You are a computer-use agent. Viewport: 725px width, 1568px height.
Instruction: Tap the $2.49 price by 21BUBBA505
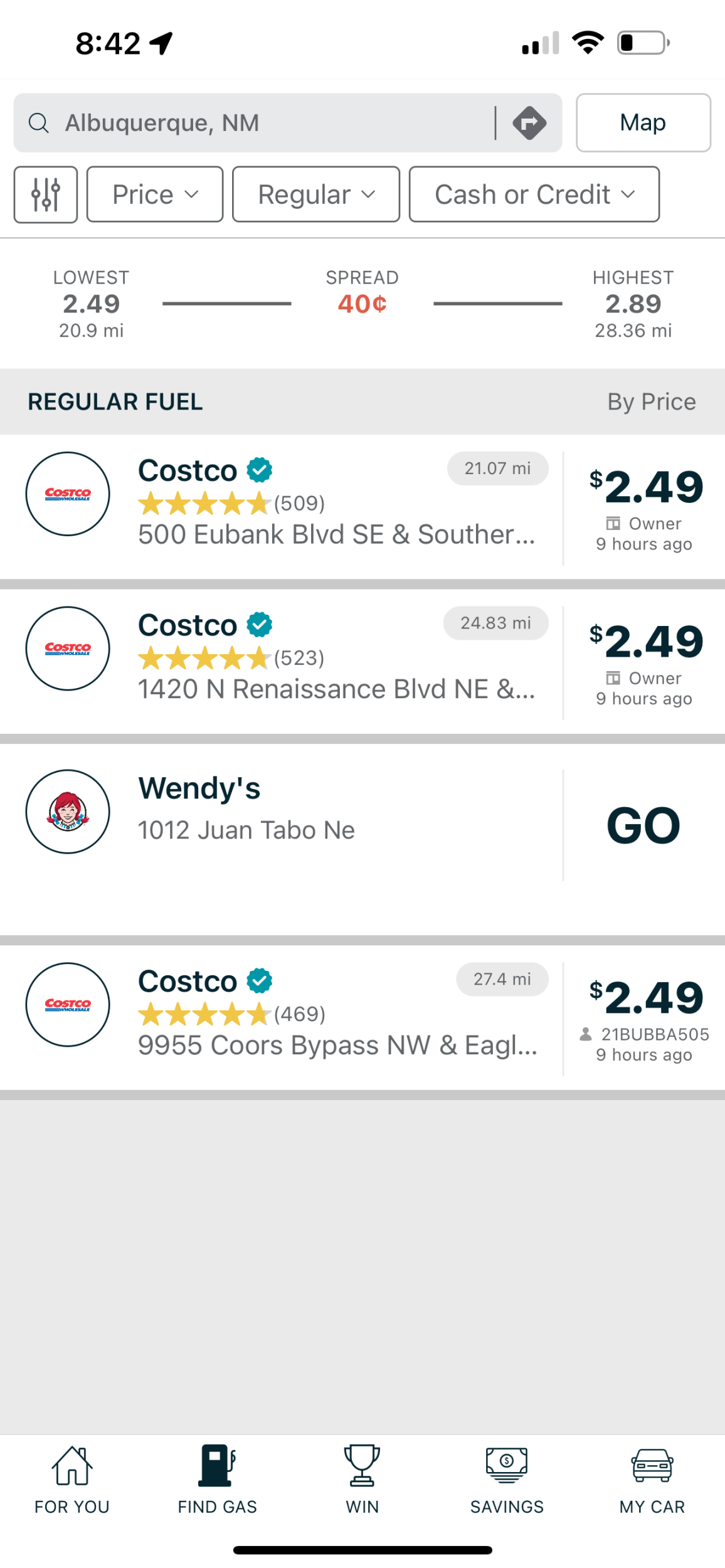tap(645, 999)
